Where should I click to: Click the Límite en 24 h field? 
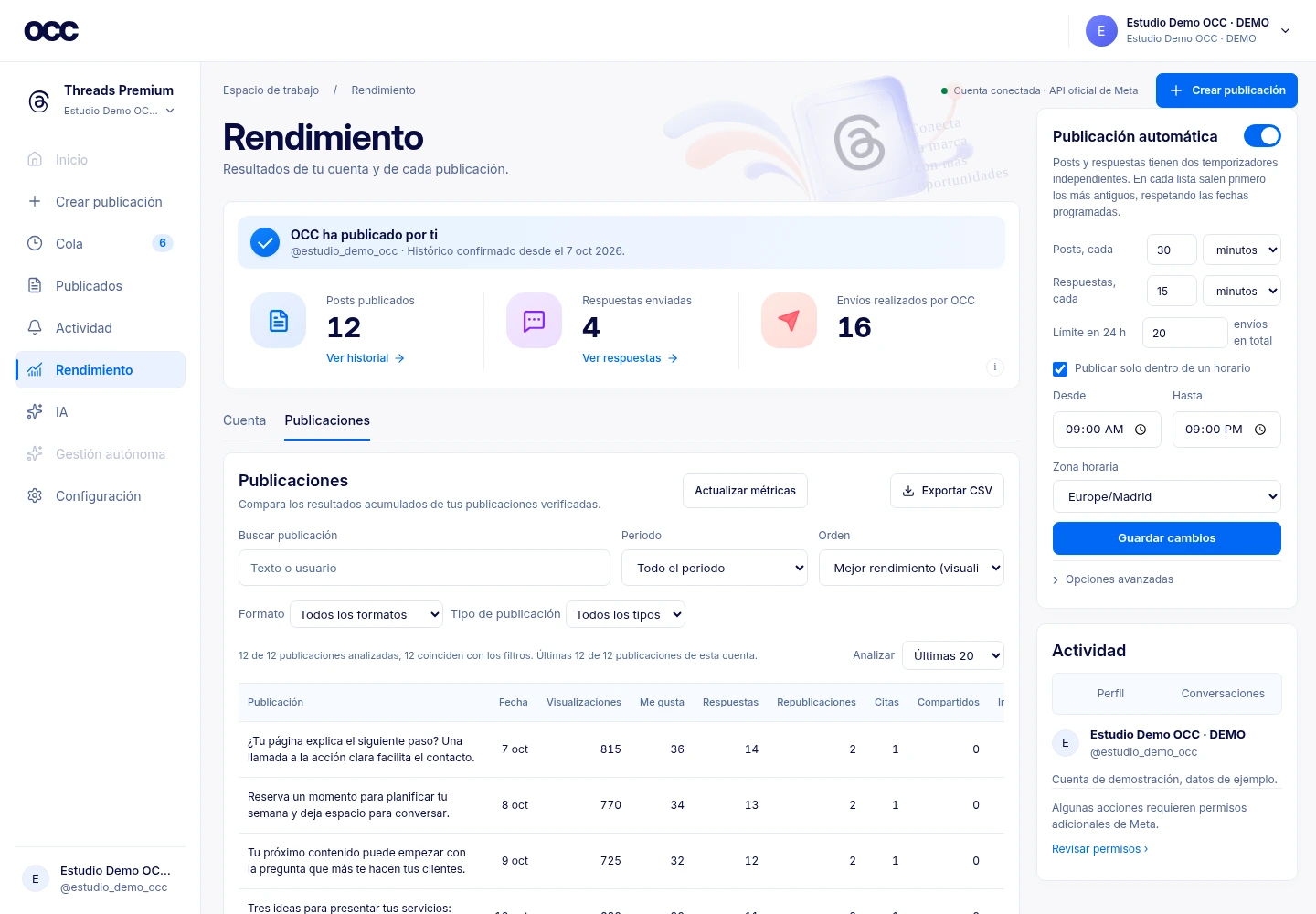pos(1184,333)
